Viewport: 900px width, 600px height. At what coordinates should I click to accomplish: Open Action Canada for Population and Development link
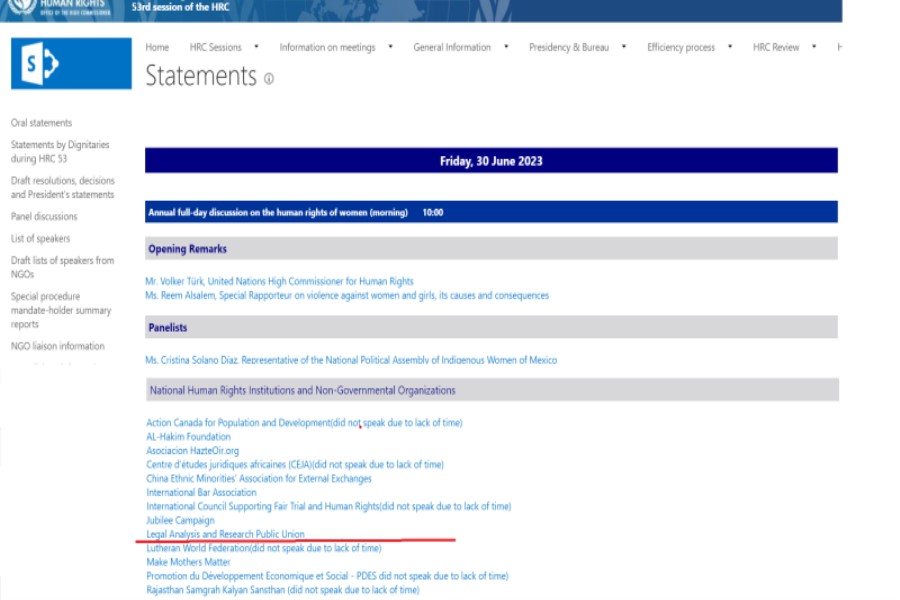(x=304, y=423)
